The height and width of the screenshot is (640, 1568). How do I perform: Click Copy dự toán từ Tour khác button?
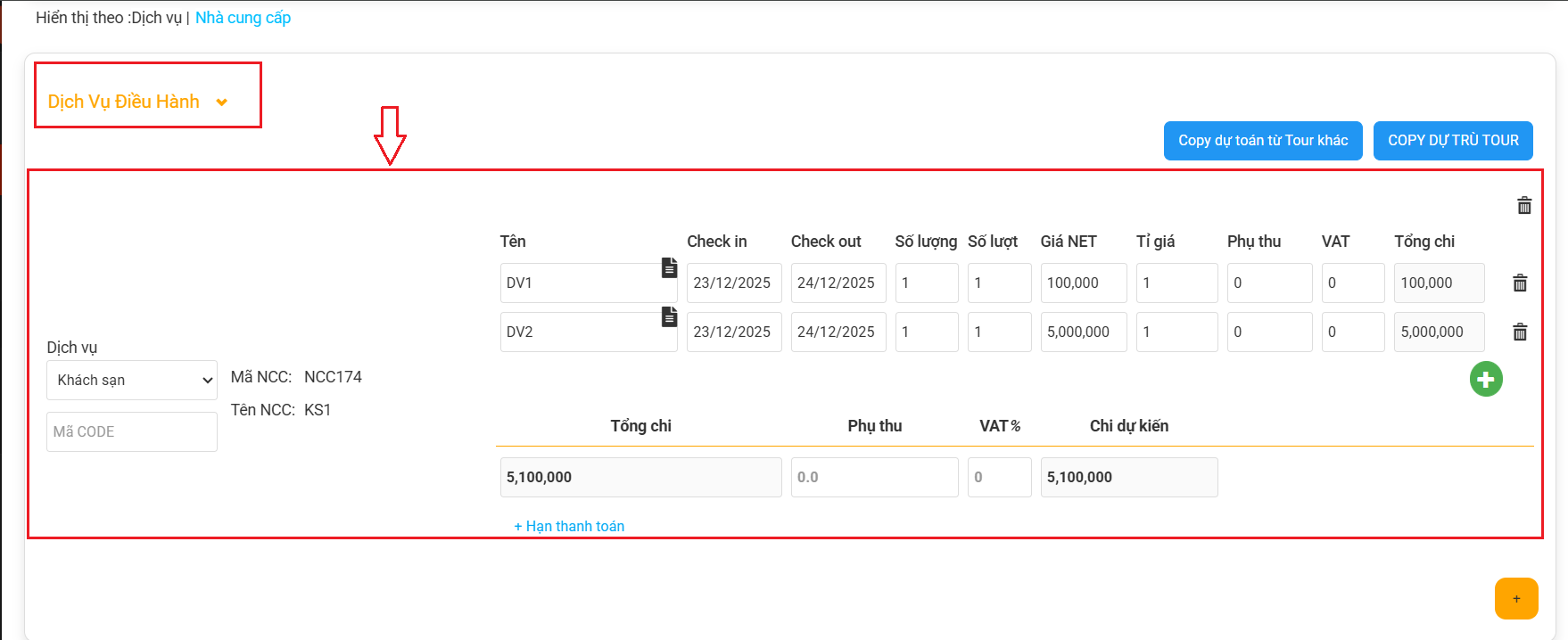coord(1262,141)
